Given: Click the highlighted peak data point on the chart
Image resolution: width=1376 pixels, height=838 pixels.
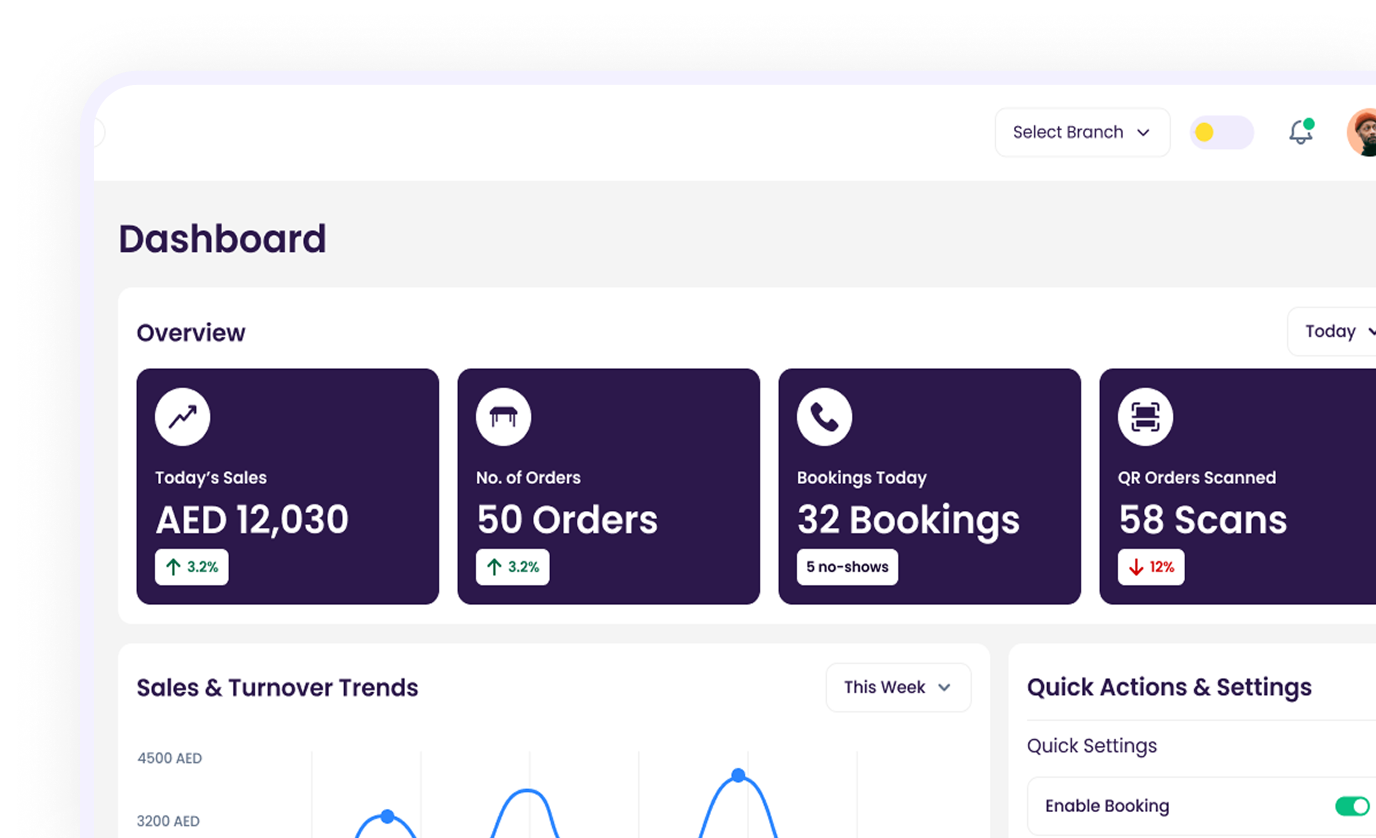Looking at the screenshot, I should tap(738, 775).
